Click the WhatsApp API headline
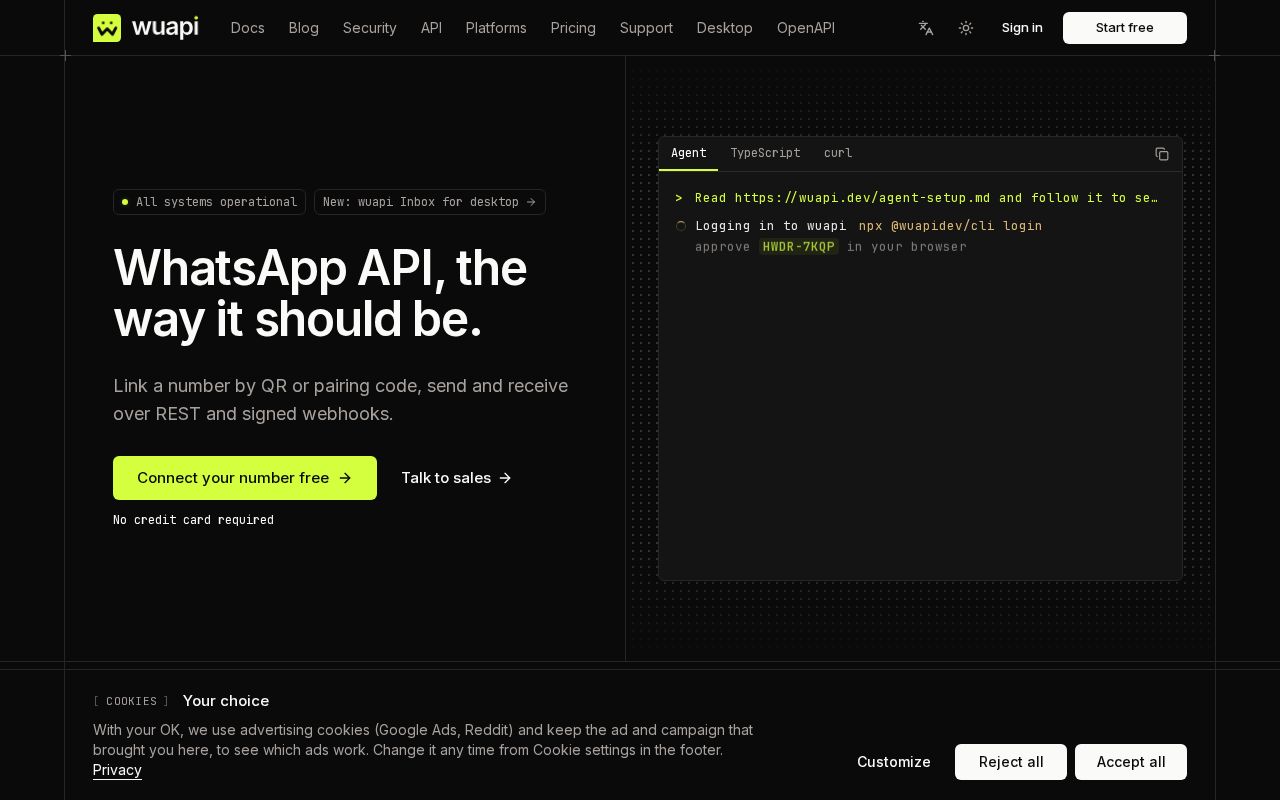 pos(320,294)
